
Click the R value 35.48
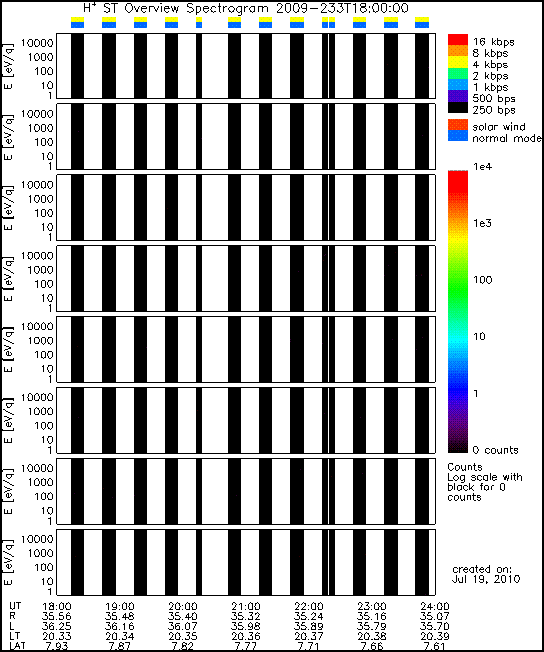coord(120,616)
